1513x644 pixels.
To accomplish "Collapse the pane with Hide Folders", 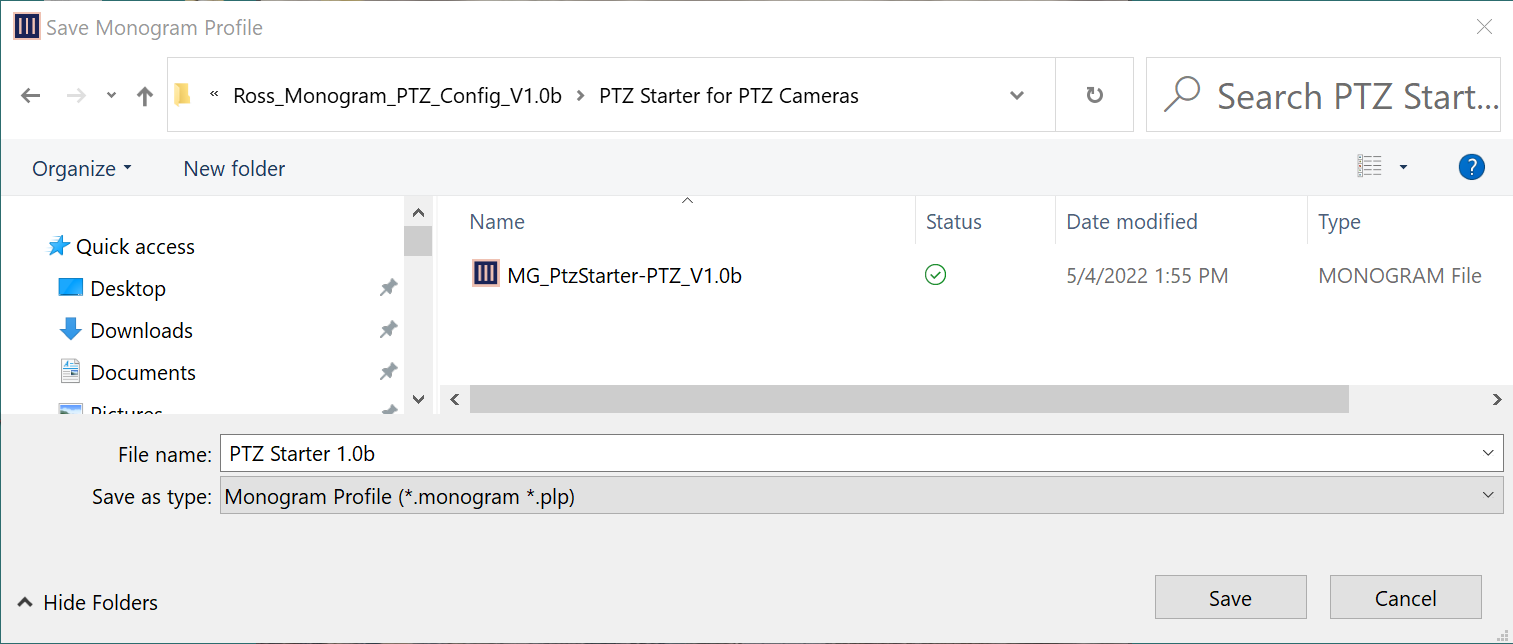I will tap(88, 602).
